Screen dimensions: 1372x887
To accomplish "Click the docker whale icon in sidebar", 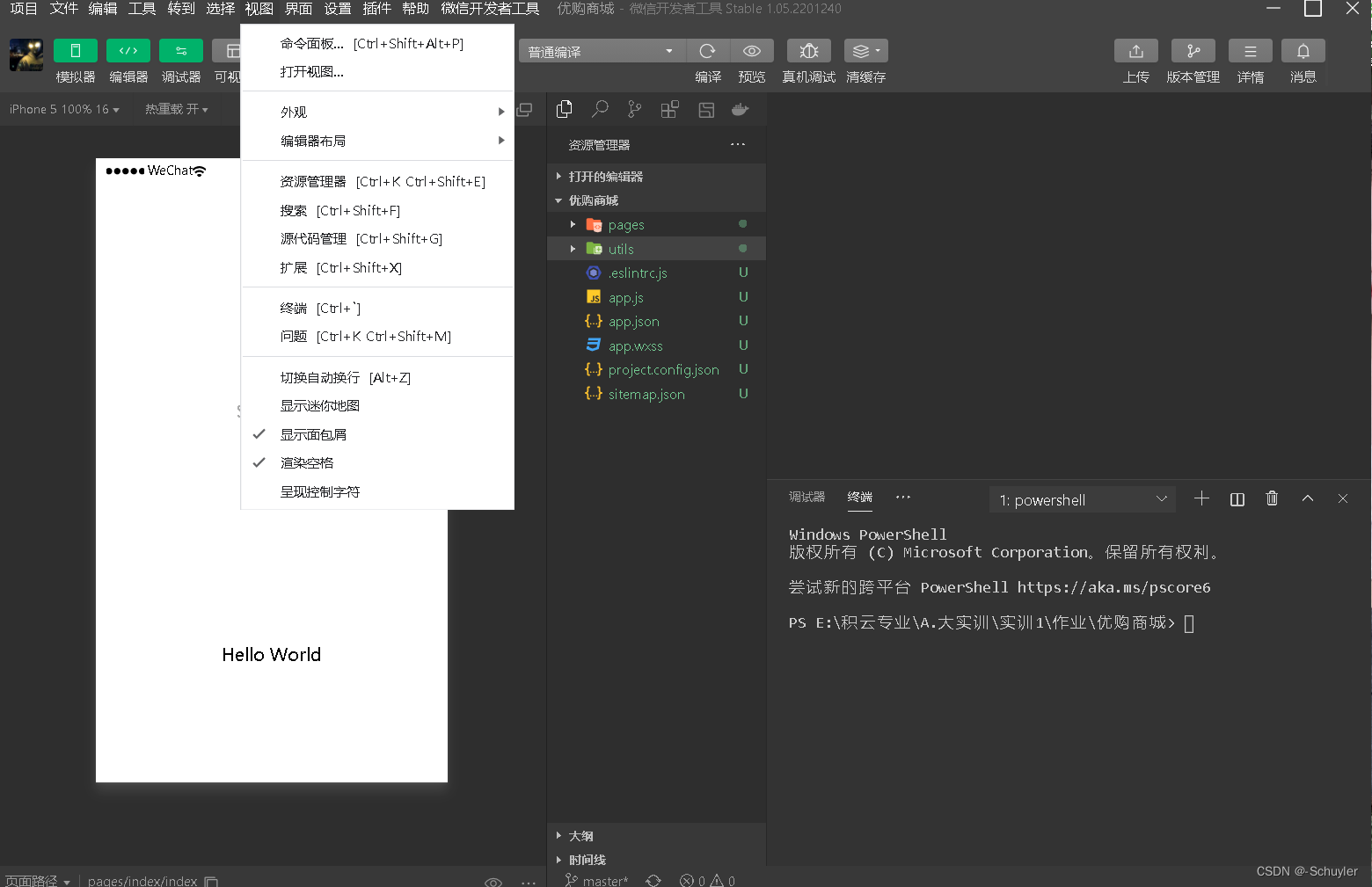I will [741, 109].
